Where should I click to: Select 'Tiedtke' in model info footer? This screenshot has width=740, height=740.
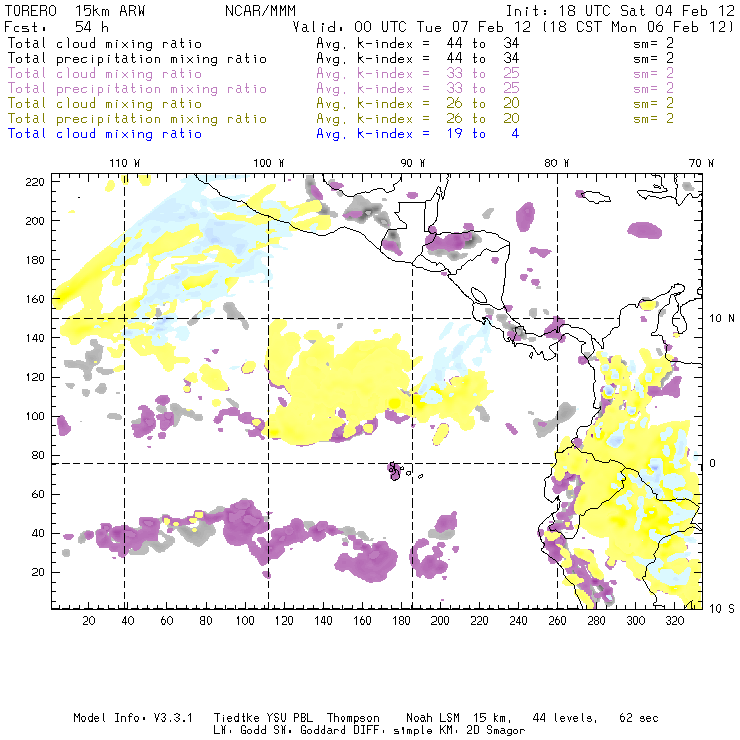pyautogui.click(x=237, y=718)
